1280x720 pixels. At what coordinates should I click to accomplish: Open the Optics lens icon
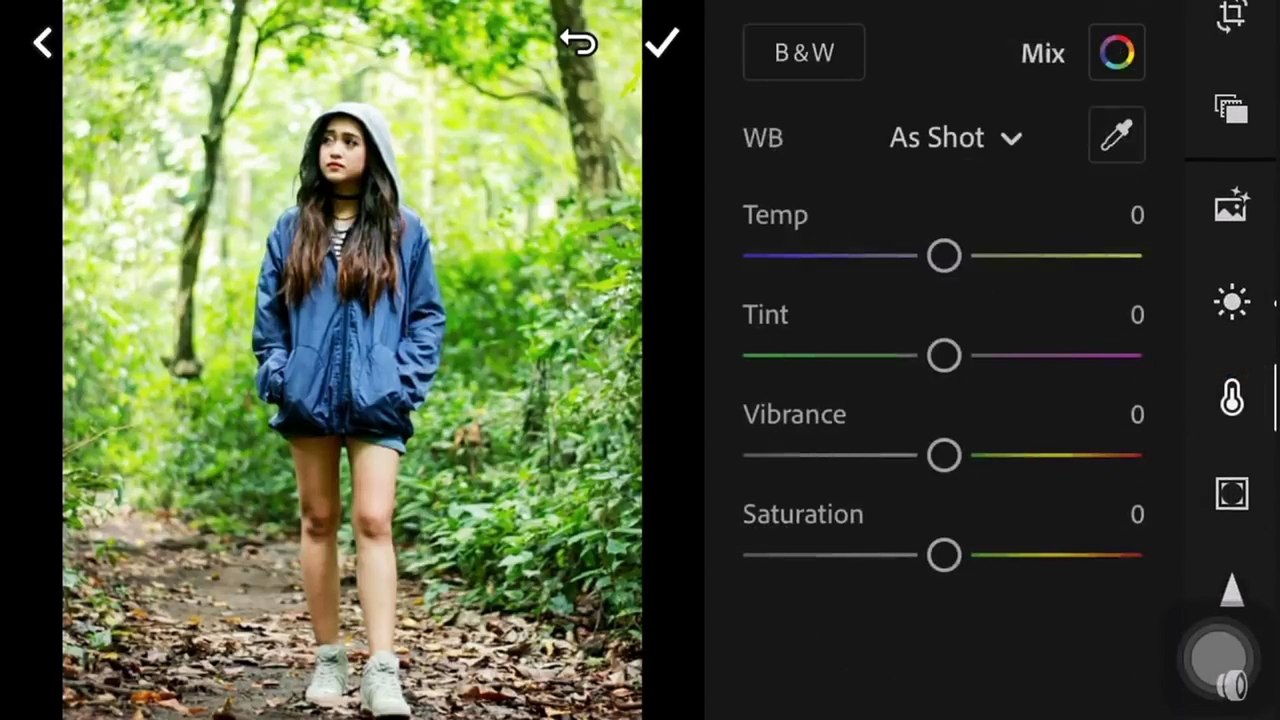pyautogui.click(x=1234, y=685)
